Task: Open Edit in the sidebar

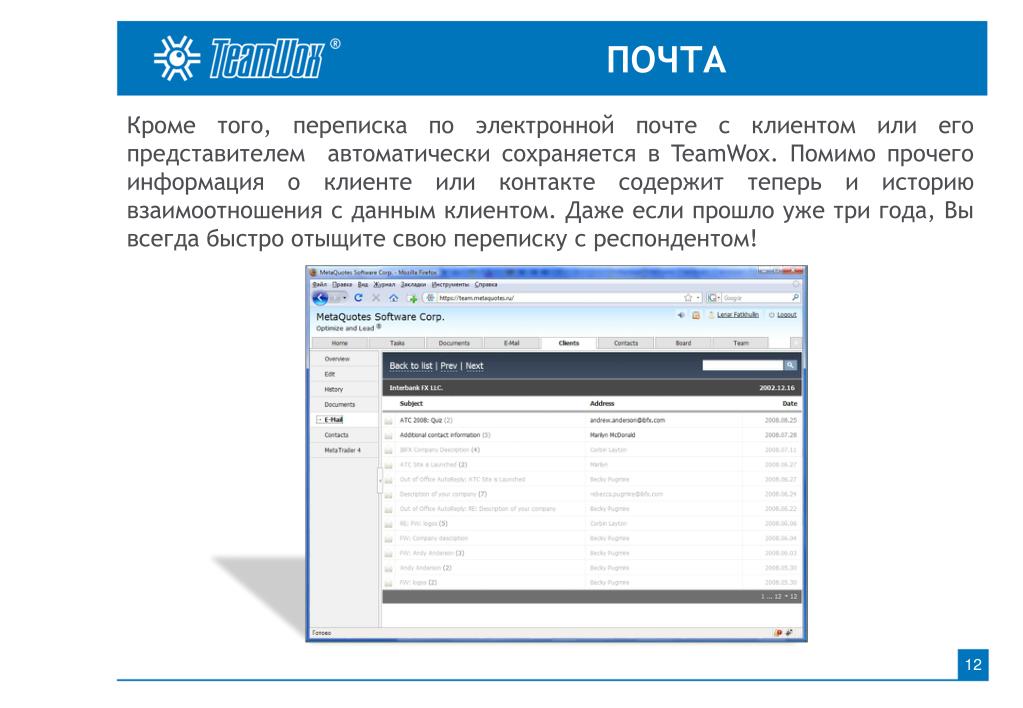Action: (329, 375)
